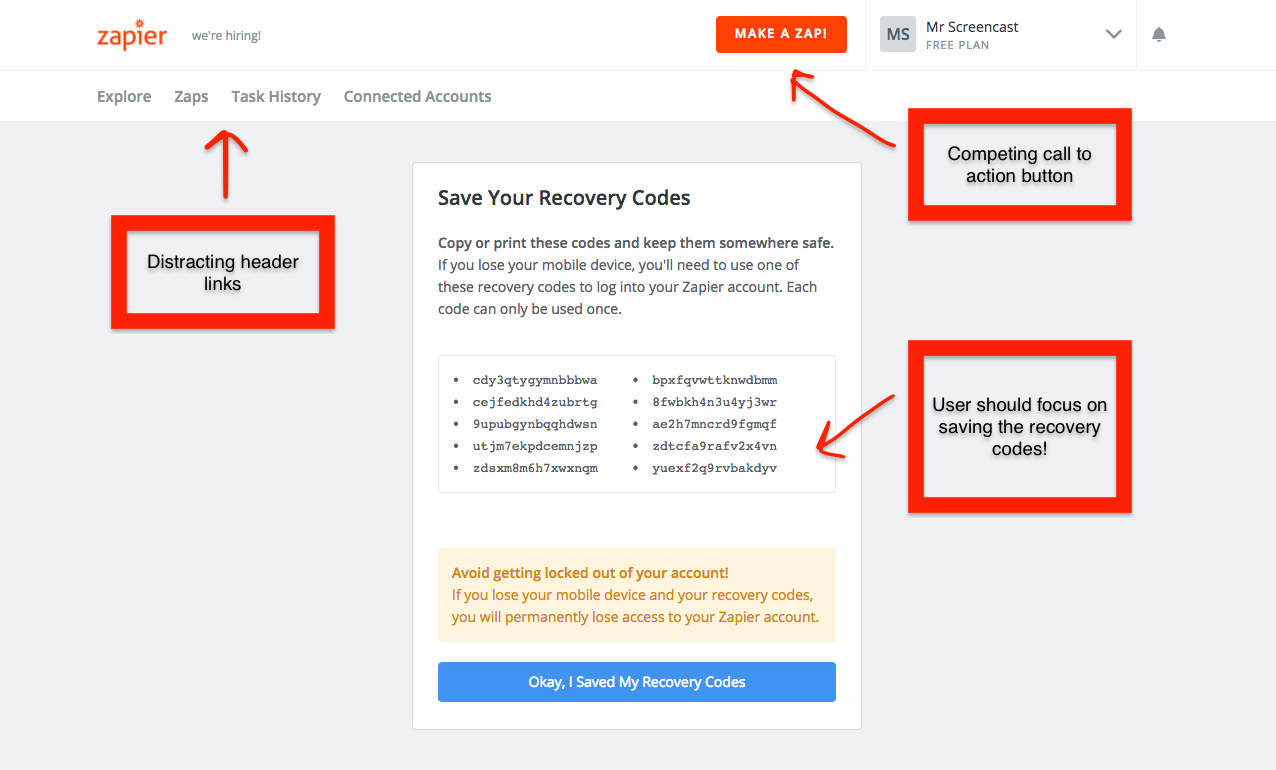This screenshot has width=1276, height=770.
Task: Open the Connected Accounts tab
Action: (417, 96)
